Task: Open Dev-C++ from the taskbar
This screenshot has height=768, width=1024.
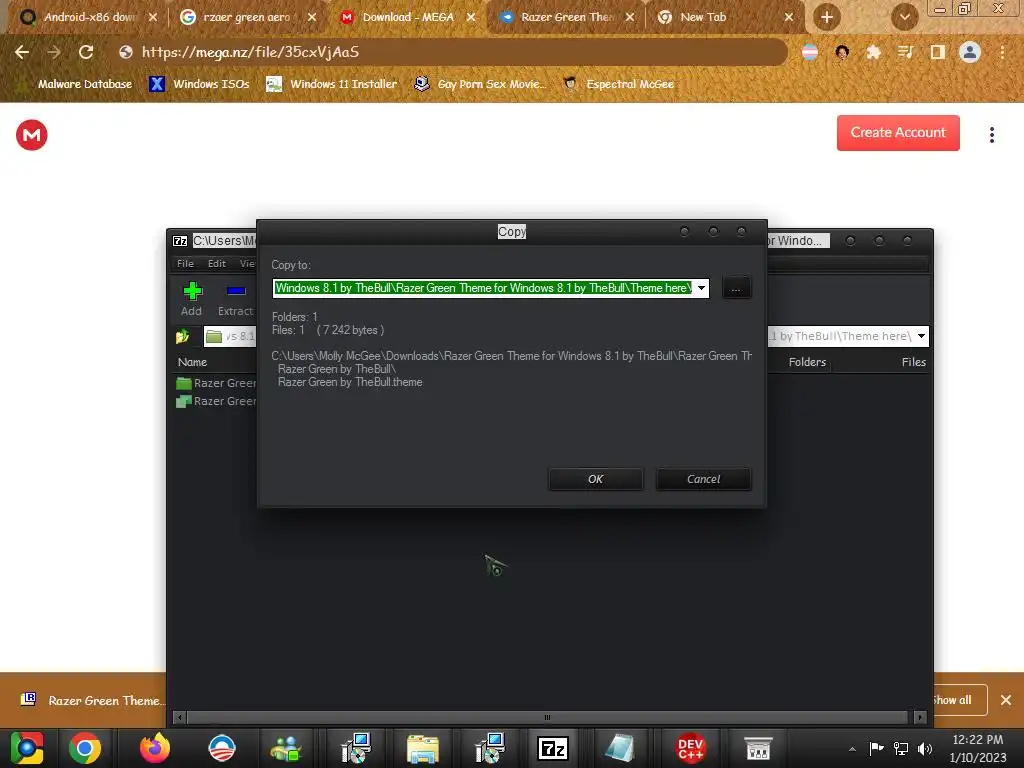Action: click(x=690, y=748)
